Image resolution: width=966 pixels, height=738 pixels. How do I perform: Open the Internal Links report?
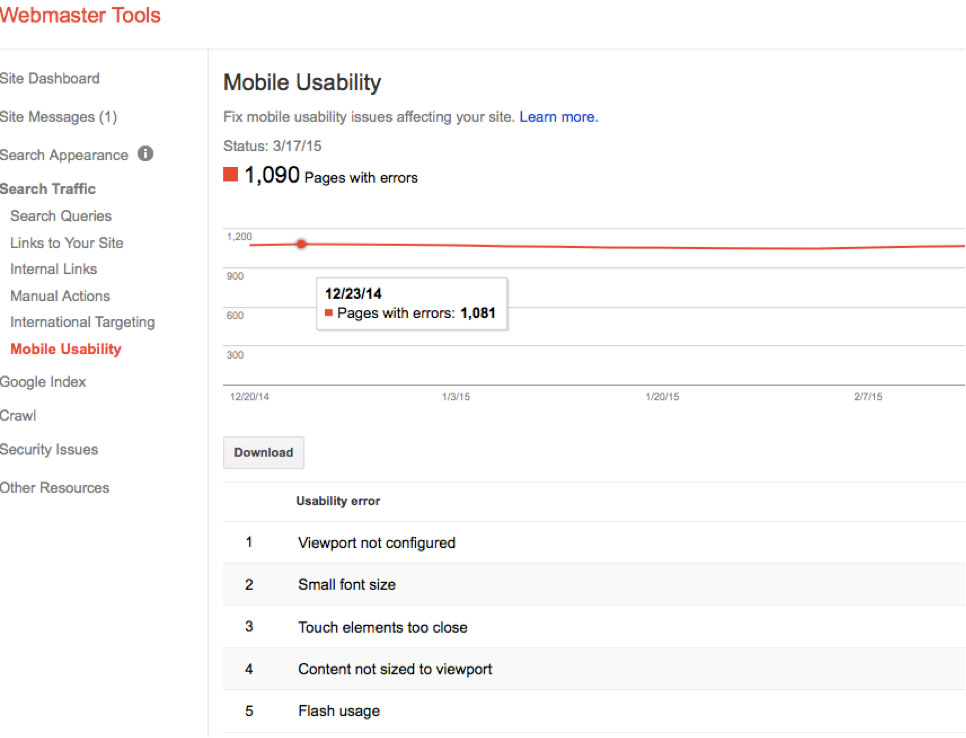[53, 269]
